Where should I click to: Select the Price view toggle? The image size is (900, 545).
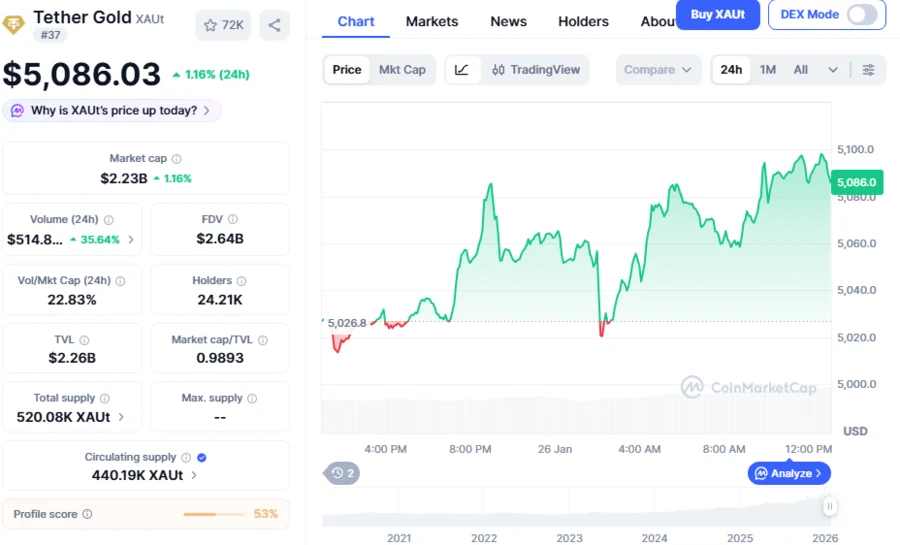[x=347, y=70]
